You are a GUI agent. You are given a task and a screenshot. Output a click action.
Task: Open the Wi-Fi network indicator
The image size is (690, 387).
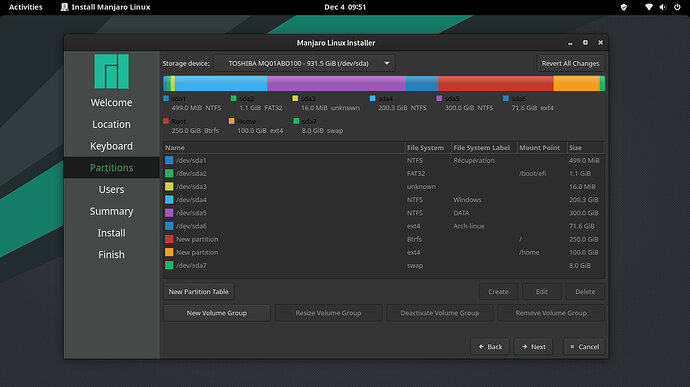coord(649,7)
